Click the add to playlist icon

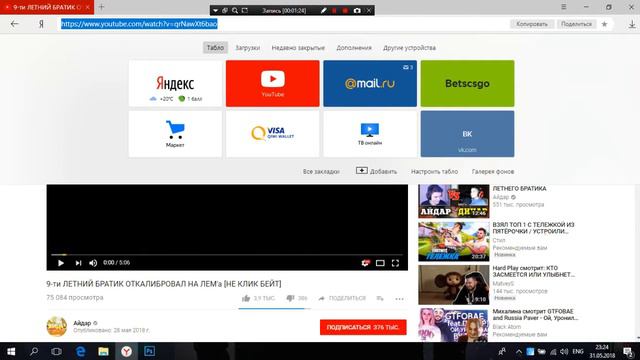point(380,298)
